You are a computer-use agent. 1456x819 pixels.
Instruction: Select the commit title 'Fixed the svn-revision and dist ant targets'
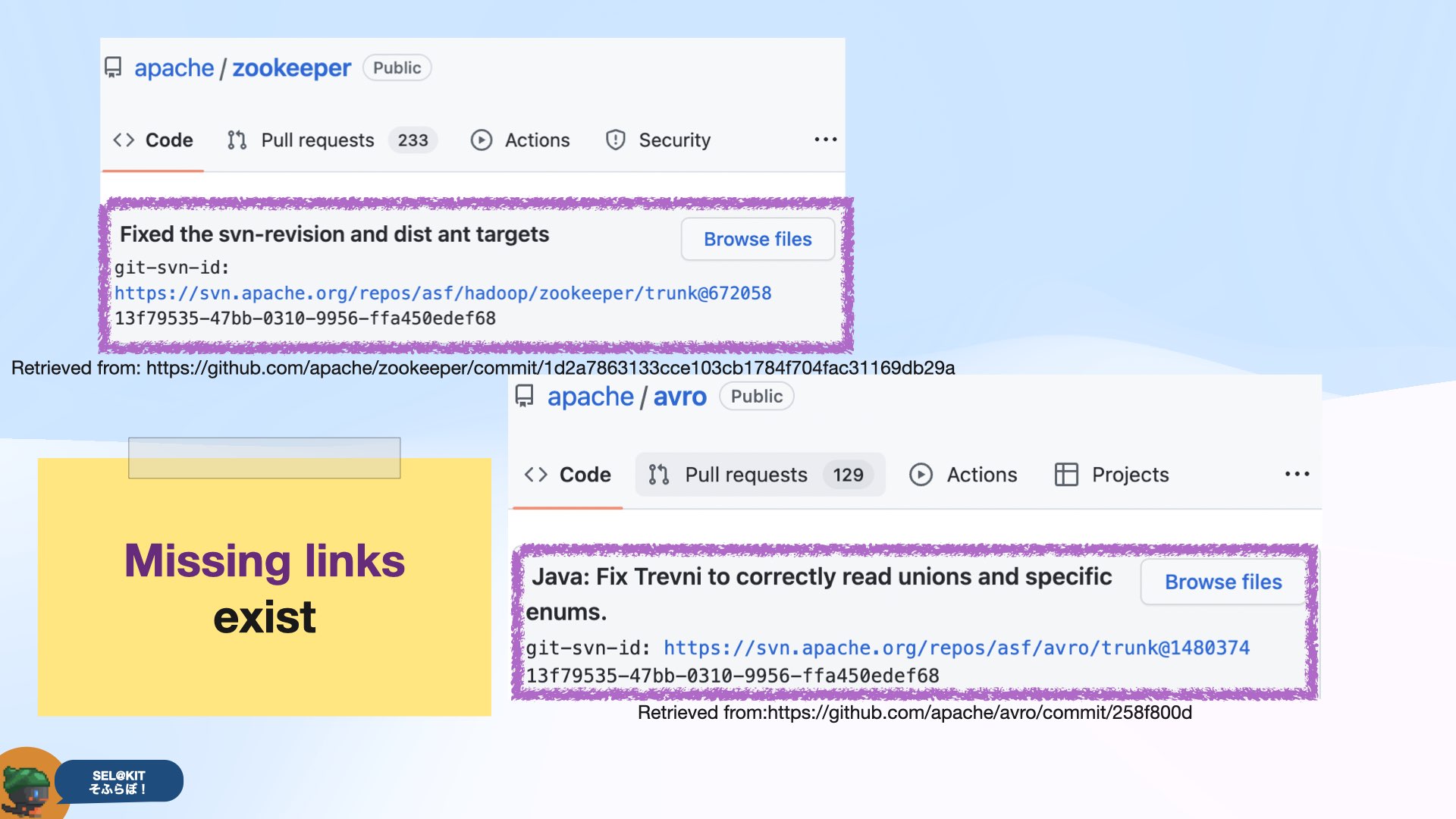(334, 234)
